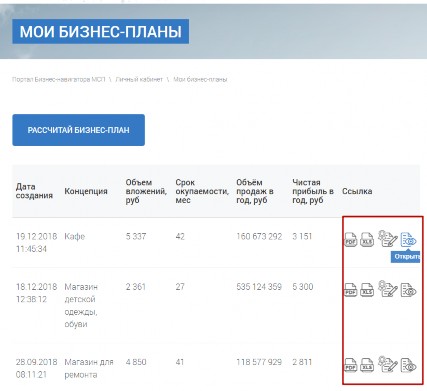Select the 535 124 359 sales value

[259, 287]
